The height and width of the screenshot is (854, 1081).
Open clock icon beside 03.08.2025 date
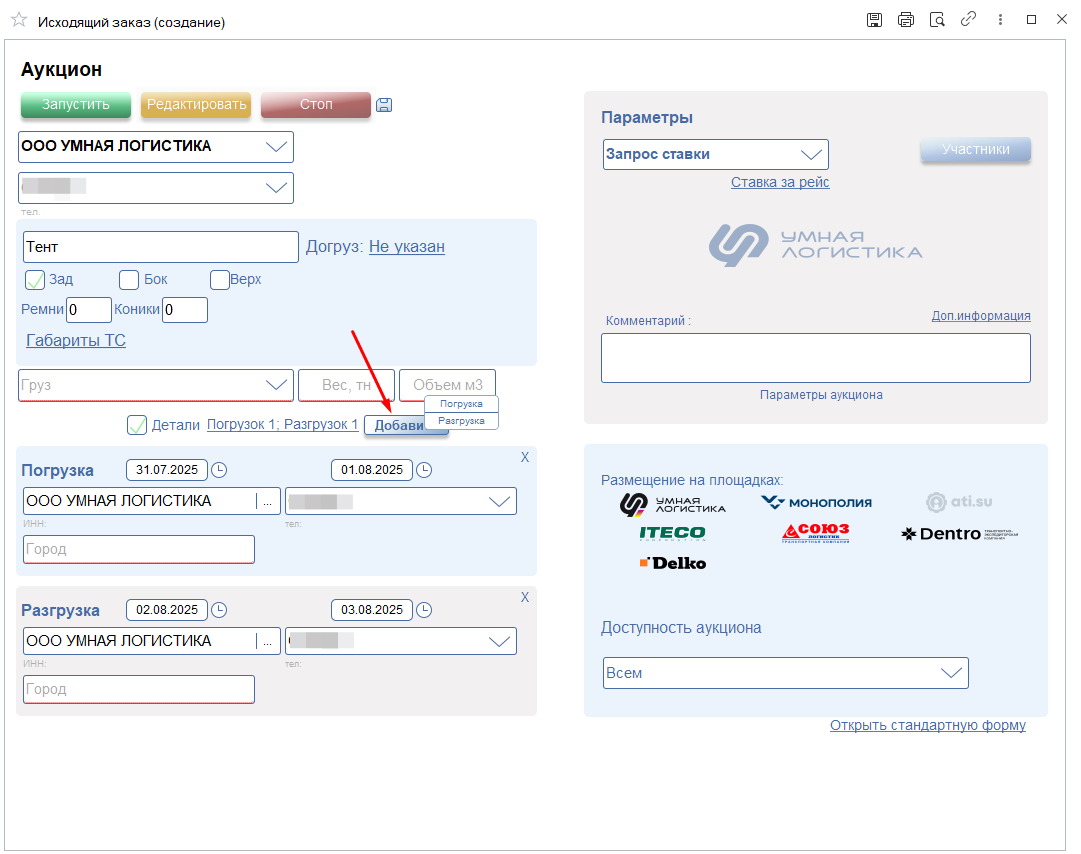[x=424, y=610]
